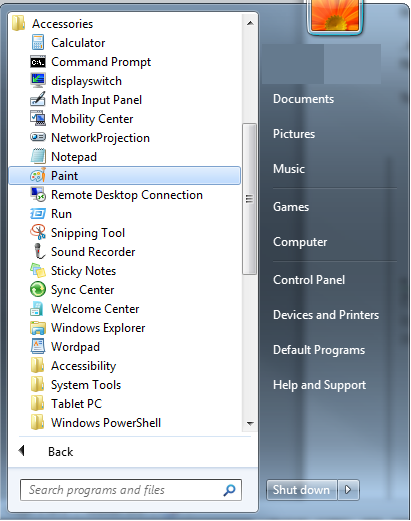This screenshot has width=411, height=521.
Task: Click 'Sticky Notes' label
Action: point(83,271)
